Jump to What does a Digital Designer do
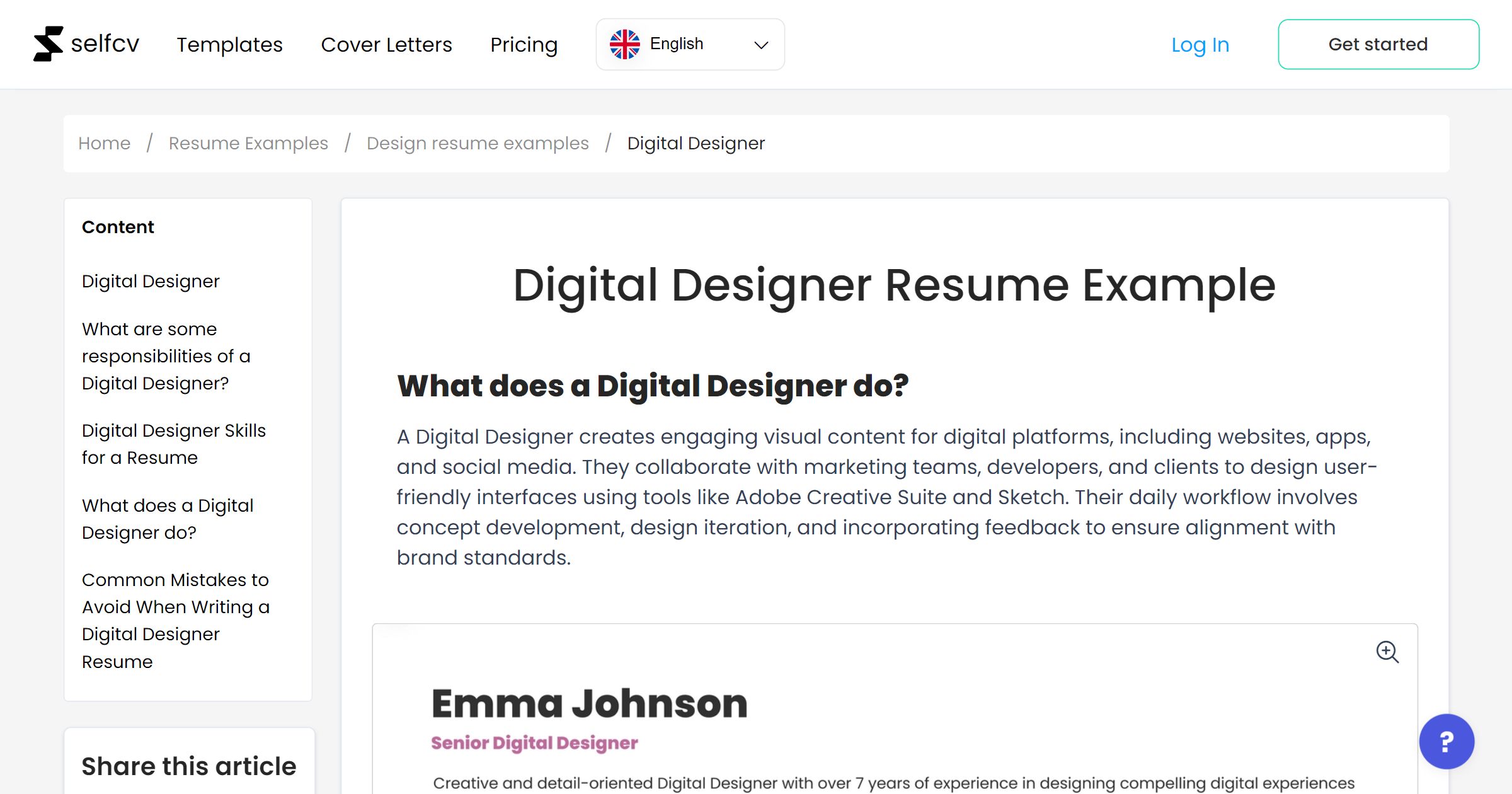Screen dimensions: 1512x794 [x=168, y=519]
